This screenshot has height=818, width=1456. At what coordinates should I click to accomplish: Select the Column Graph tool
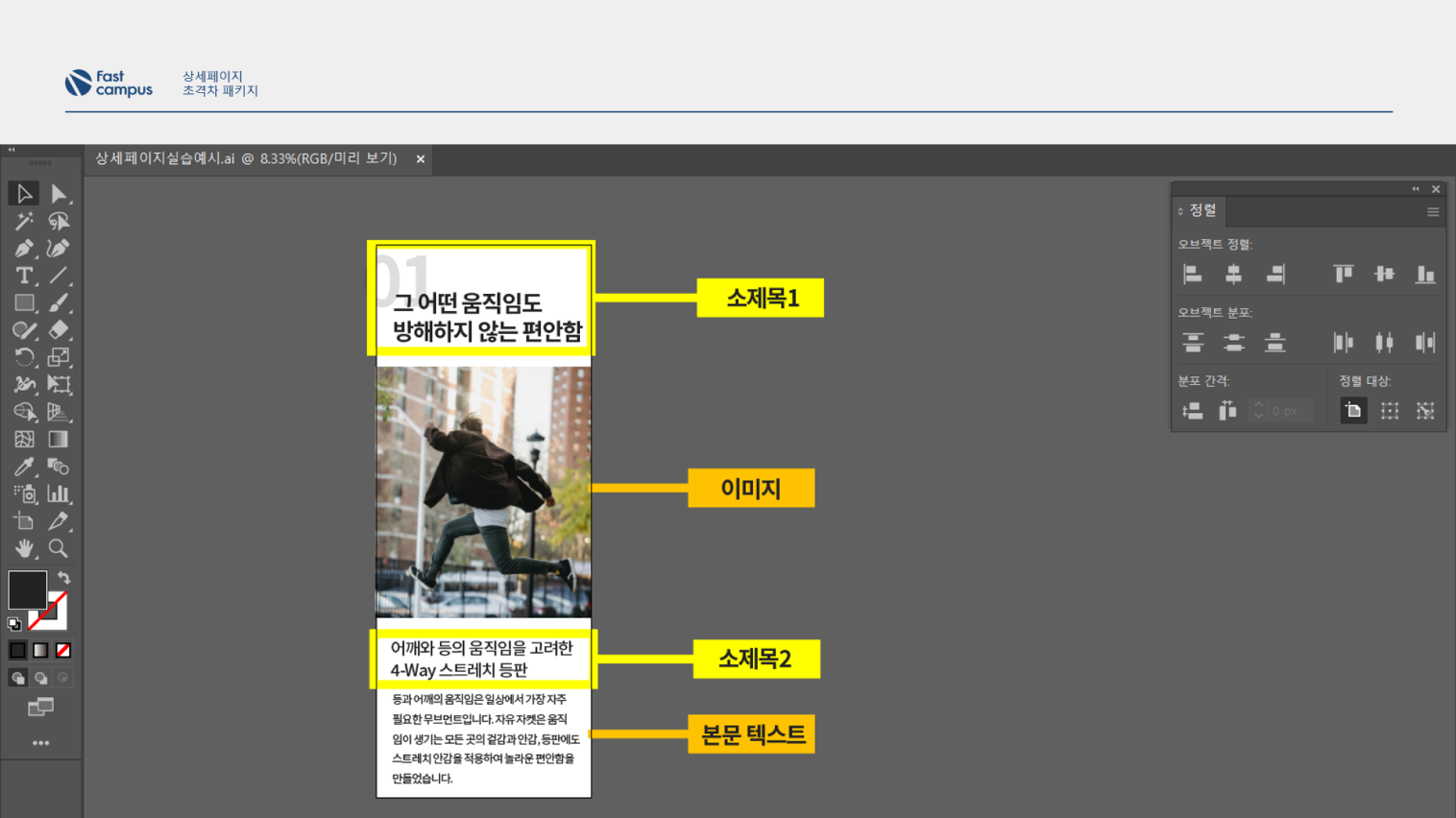[x=59, y=493]
